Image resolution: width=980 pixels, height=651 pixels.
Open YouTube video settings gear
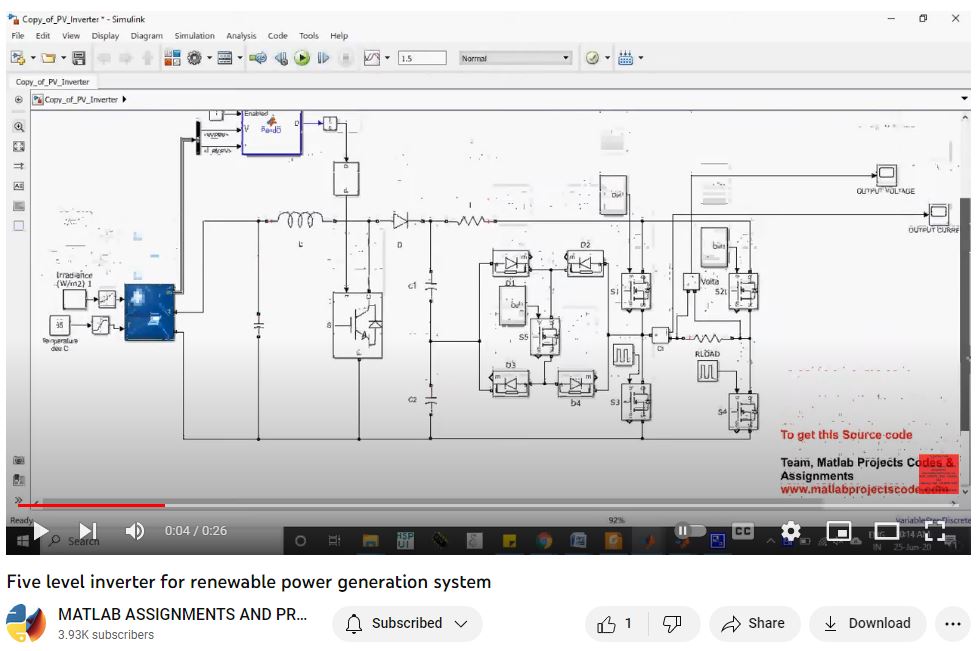coord(790,531)
